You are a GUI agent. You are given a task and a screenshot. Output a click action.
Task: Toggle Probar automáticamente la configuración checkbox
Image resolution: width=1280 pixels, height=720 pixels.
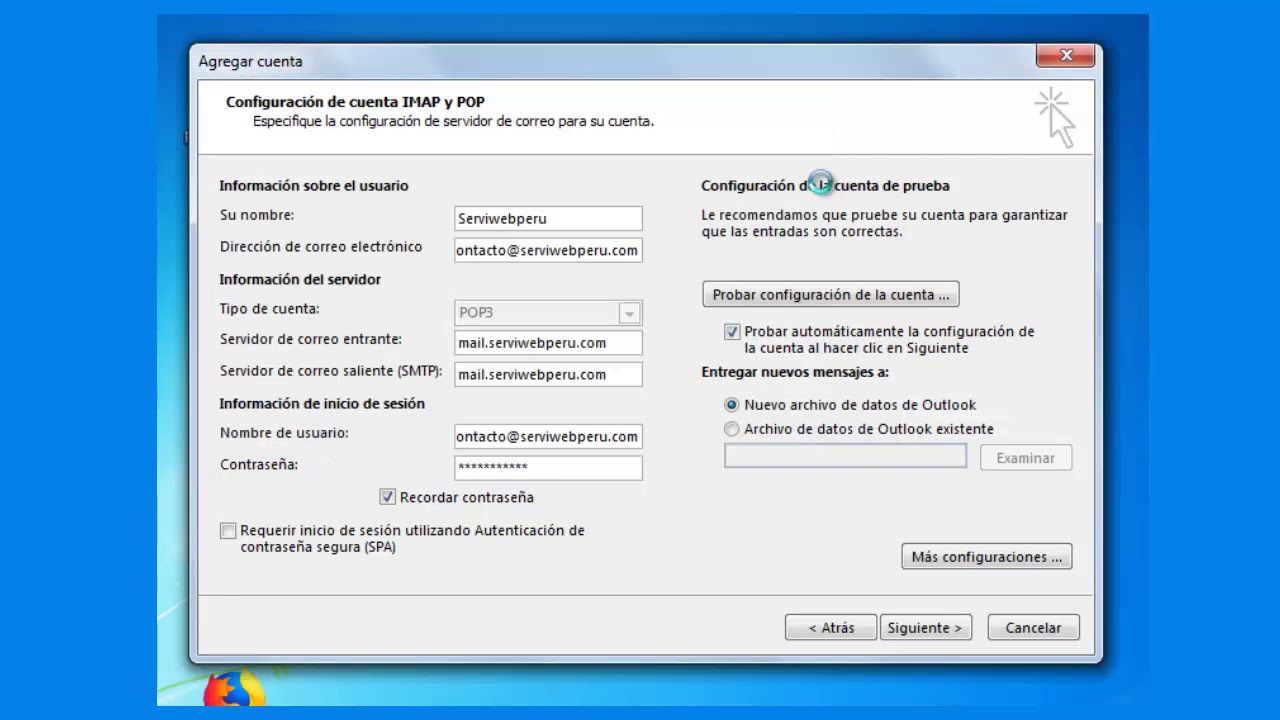pos(732,331)
